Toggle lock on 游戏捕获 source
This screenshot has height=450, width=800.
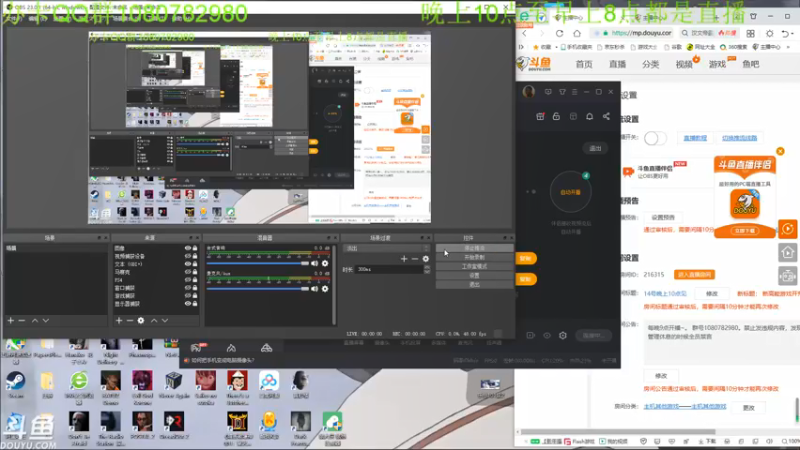coord(195,295)
